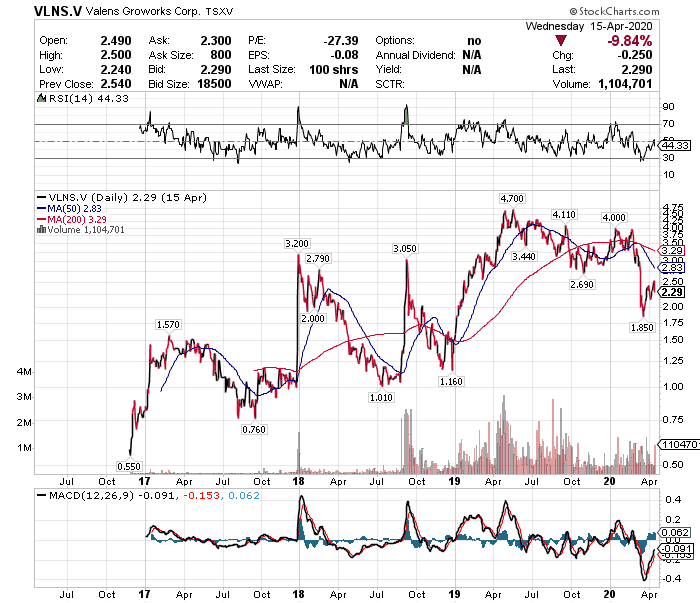
Task: Click the 4.000 price annotation
Action: (x=614, y=217)
